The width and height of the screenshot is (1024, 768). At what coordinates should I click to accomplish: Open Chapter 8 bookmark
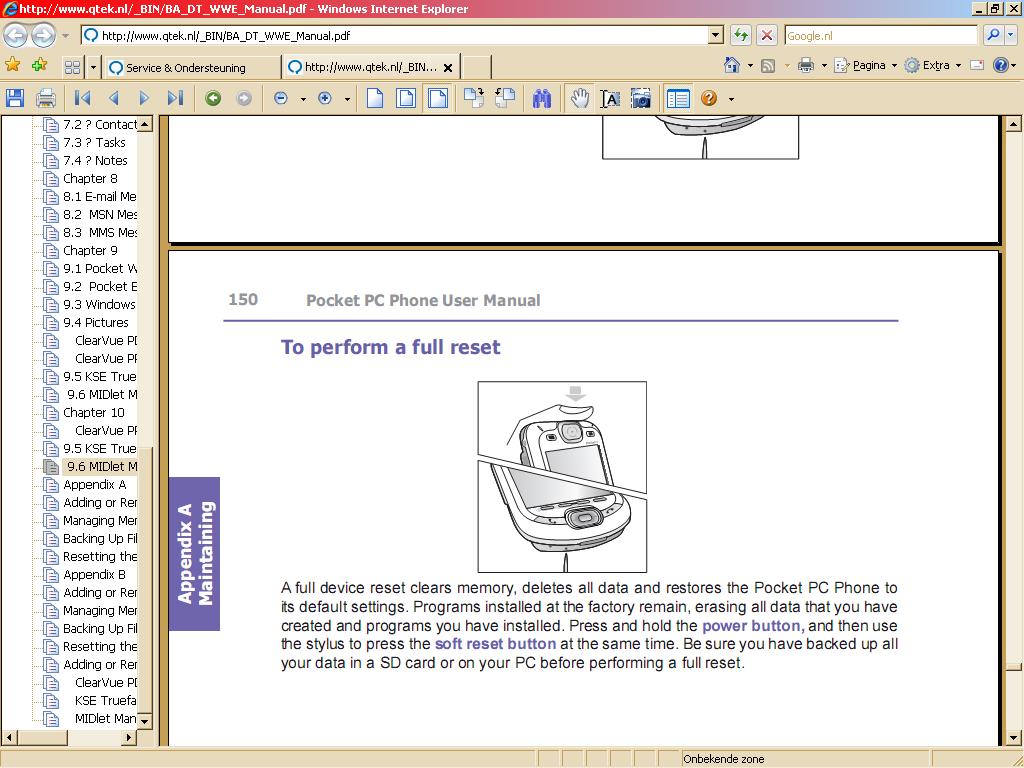(90, 178)
